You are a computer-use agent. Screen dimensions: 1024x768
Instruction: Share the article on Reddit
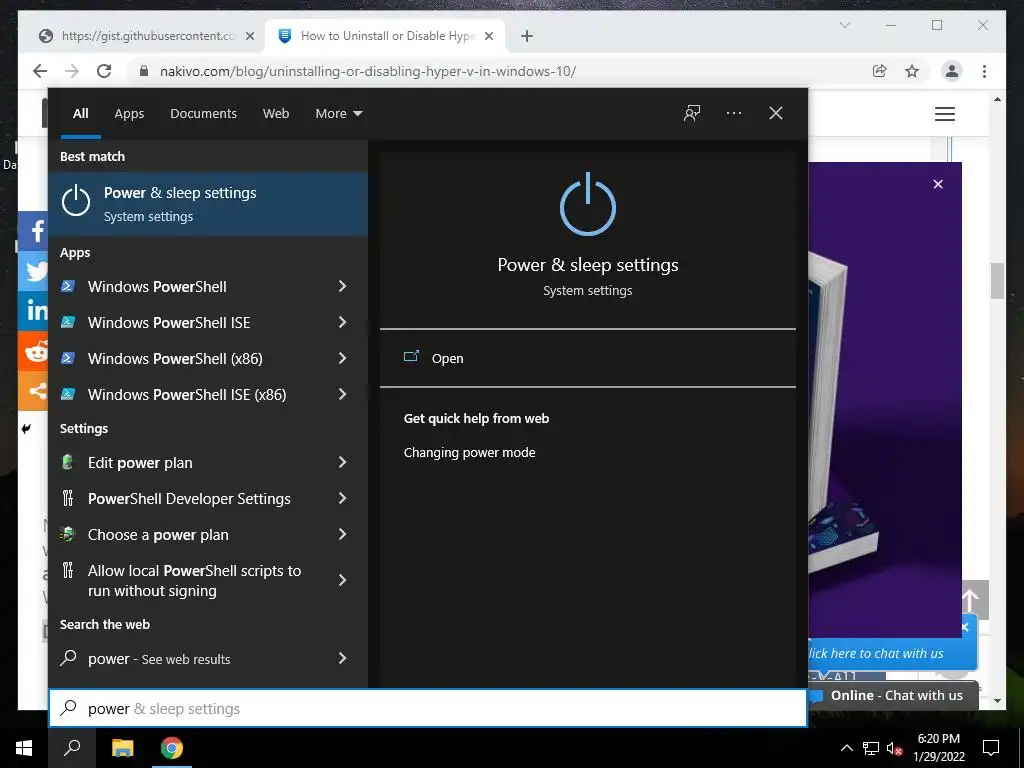click(x=33, y=351)
